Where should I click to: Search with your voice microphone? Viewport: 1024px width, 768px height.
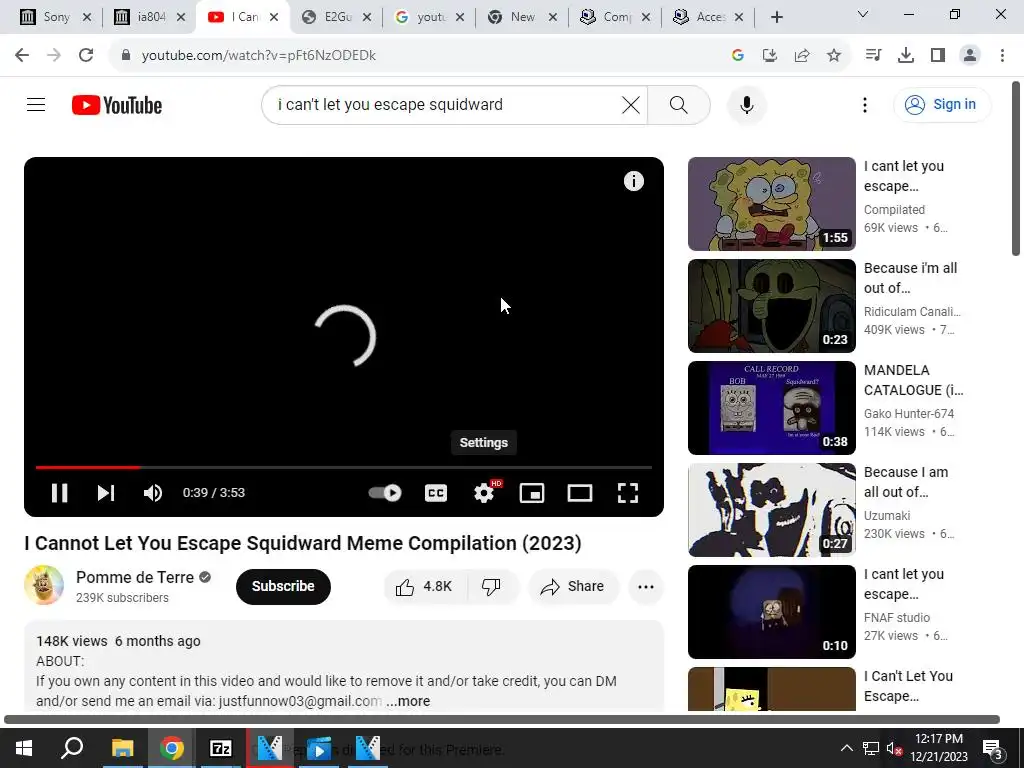click(x=746, y=104)
